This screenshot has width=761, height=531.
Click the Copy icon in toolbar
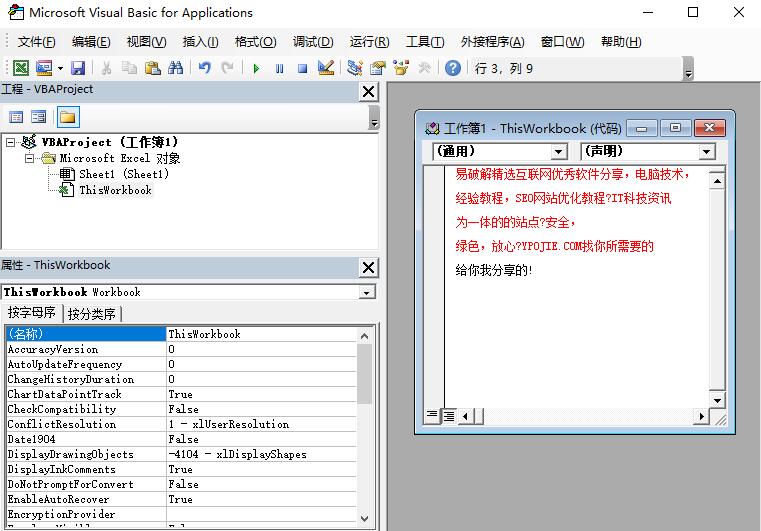(129, 68)
